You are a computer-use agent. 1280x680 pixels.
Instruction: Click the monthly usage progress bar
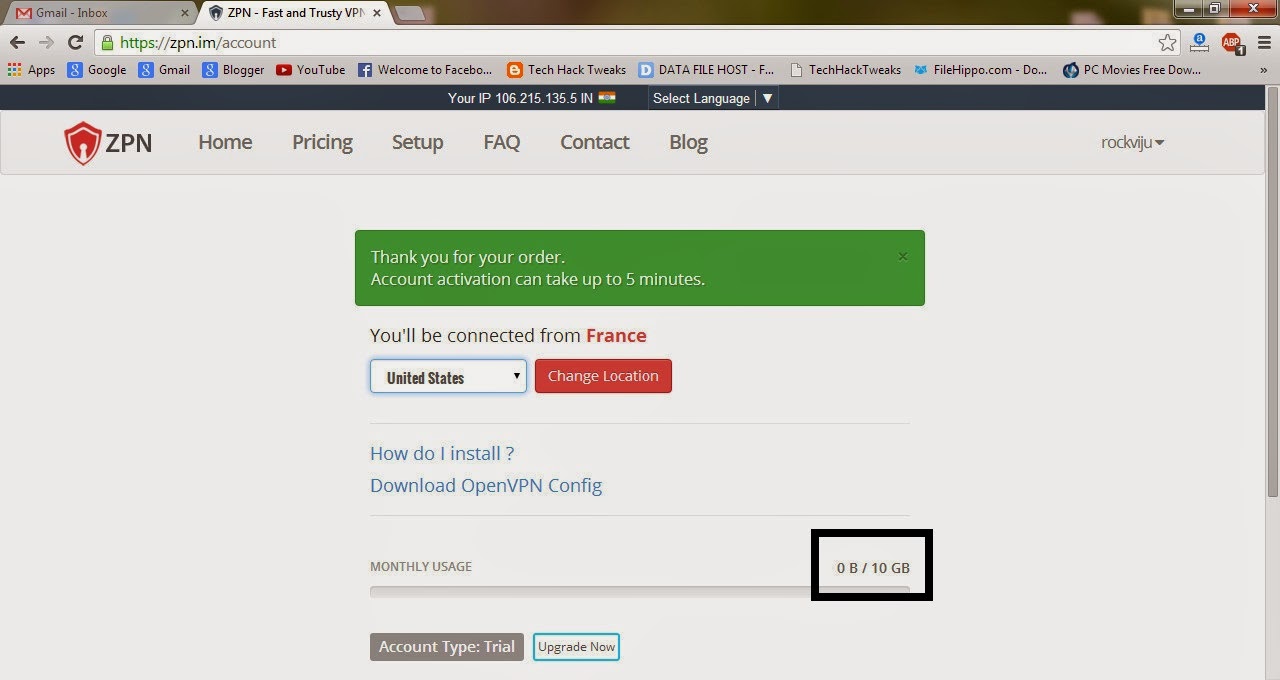[640, 592]
